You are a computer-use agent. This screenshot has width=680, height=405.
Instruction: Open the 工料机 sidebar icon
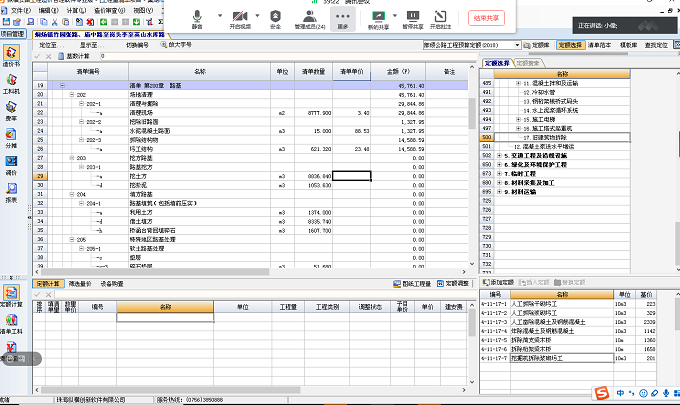click(x=11, y=84)
